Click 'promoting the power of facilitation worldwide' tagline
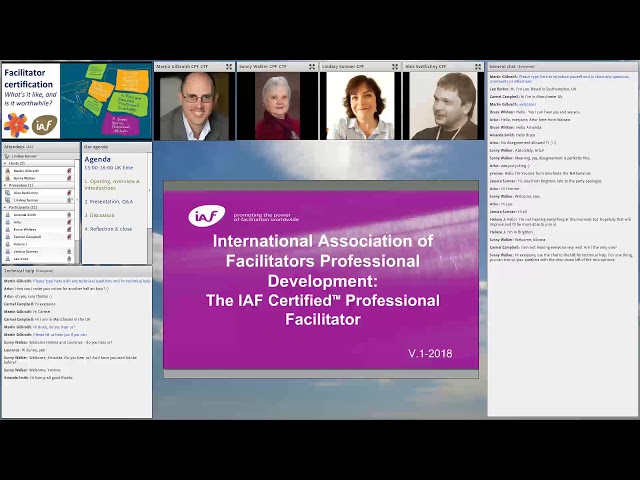640x480 pixels. pyautogui.click(x=266, y=217)
